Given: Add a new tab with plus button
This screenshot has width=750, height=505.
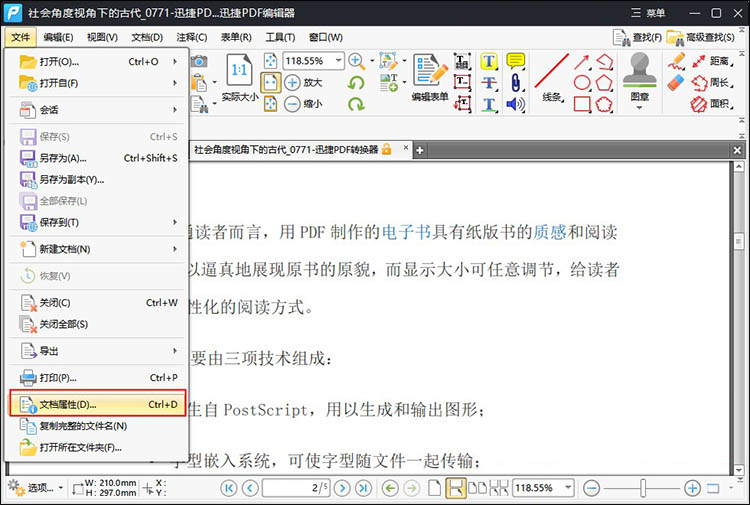Looking at the screenshot, I should point(419,150).
